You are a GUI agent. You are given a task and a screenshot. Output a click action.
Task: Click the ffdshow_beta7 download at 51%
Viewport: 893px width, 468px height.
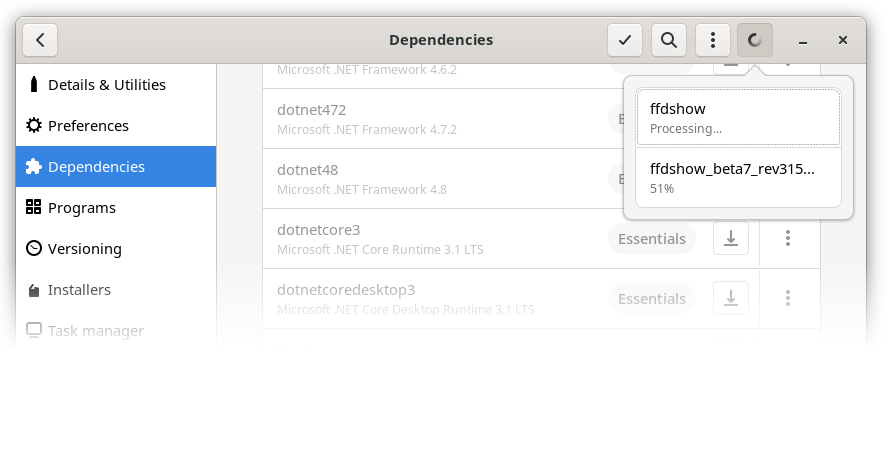point(738,177)
